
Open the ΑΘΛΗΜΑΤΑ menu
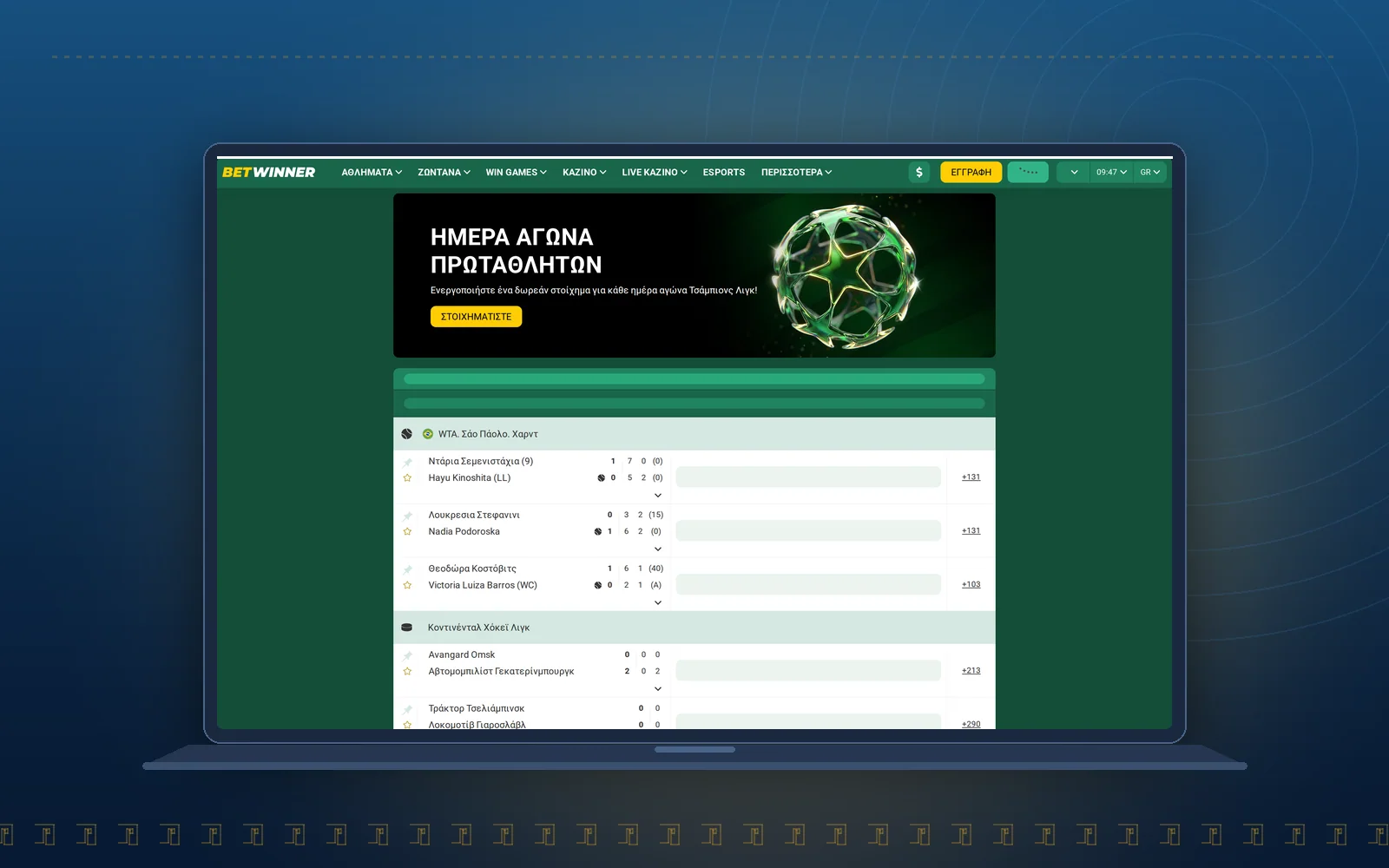[372, 173]
